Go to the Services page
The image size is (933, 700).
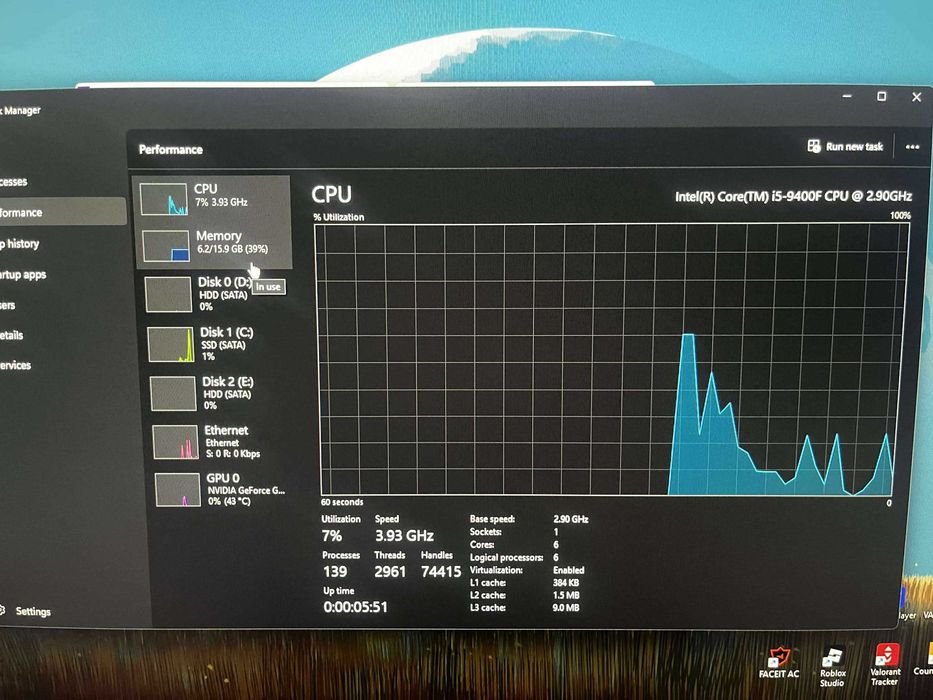(x=15, y=365)
